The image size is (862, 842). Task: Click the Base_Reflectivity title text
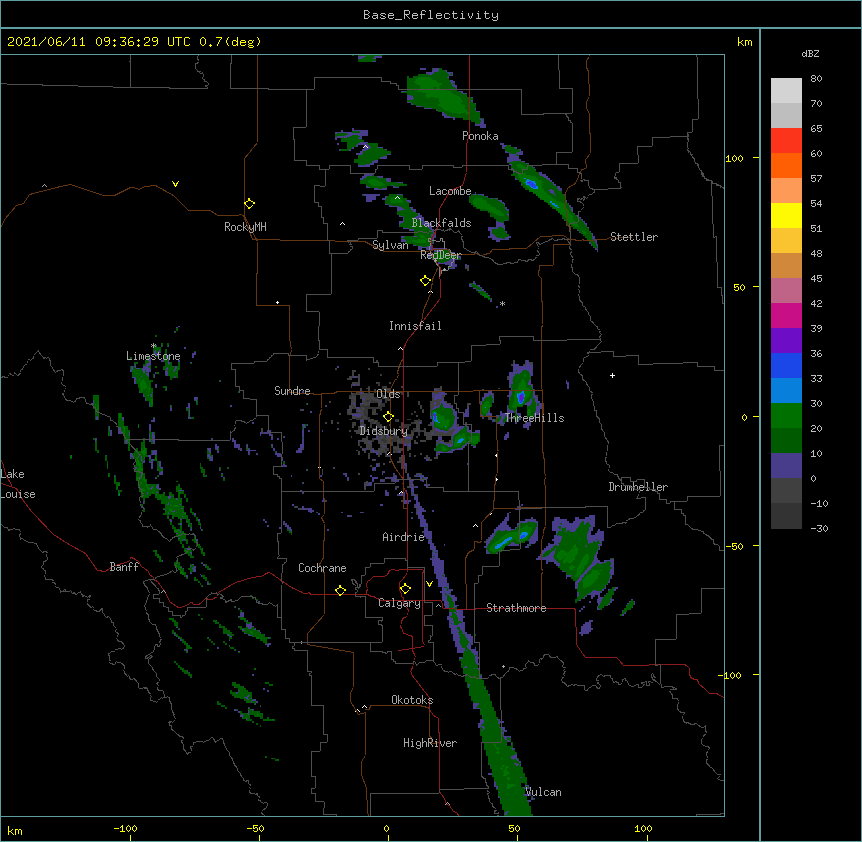[x=431, y=15]
